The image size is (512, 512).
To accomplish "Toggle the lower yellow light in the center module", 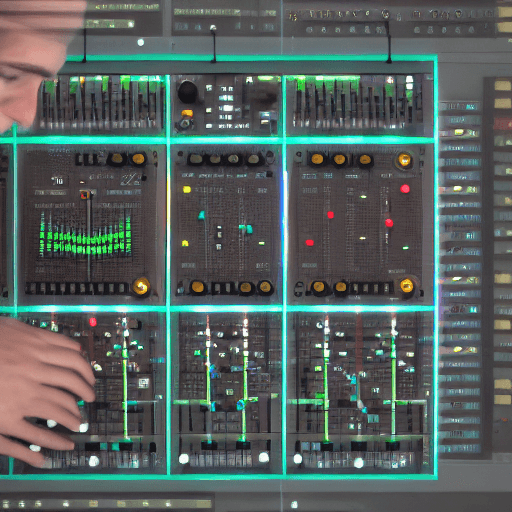I will click(x=185, y=243).
